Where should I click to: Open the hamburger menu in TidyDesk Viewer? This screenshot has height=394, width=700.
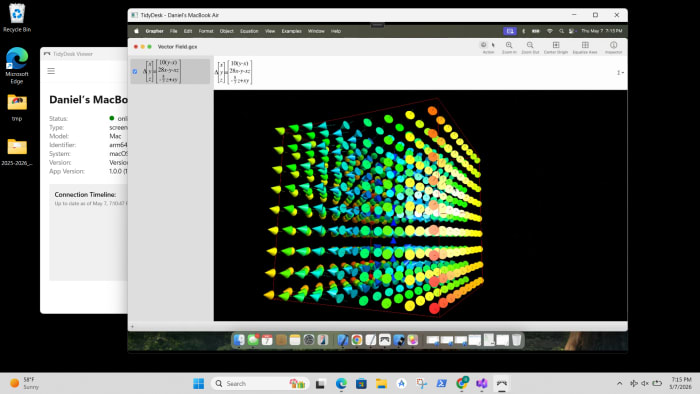[51, 71]
